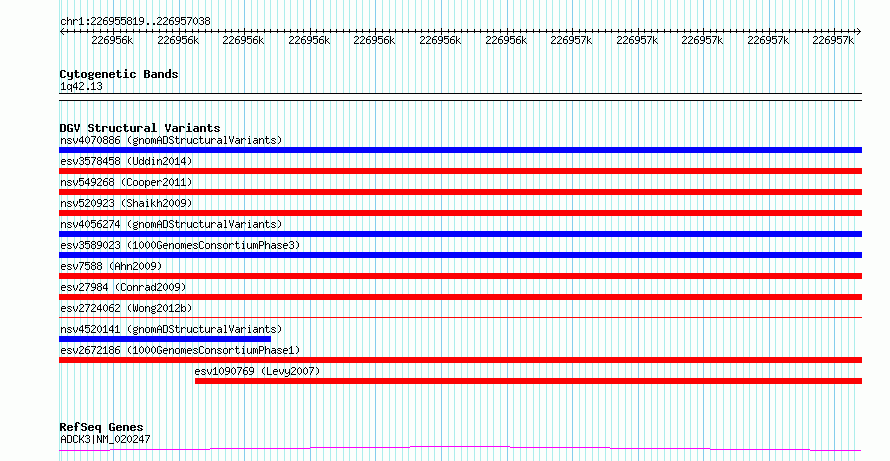This screenshot has width=890, height=461.
Task: Click the blue bar under nsv4070886
Action: (x=460, y=150)
